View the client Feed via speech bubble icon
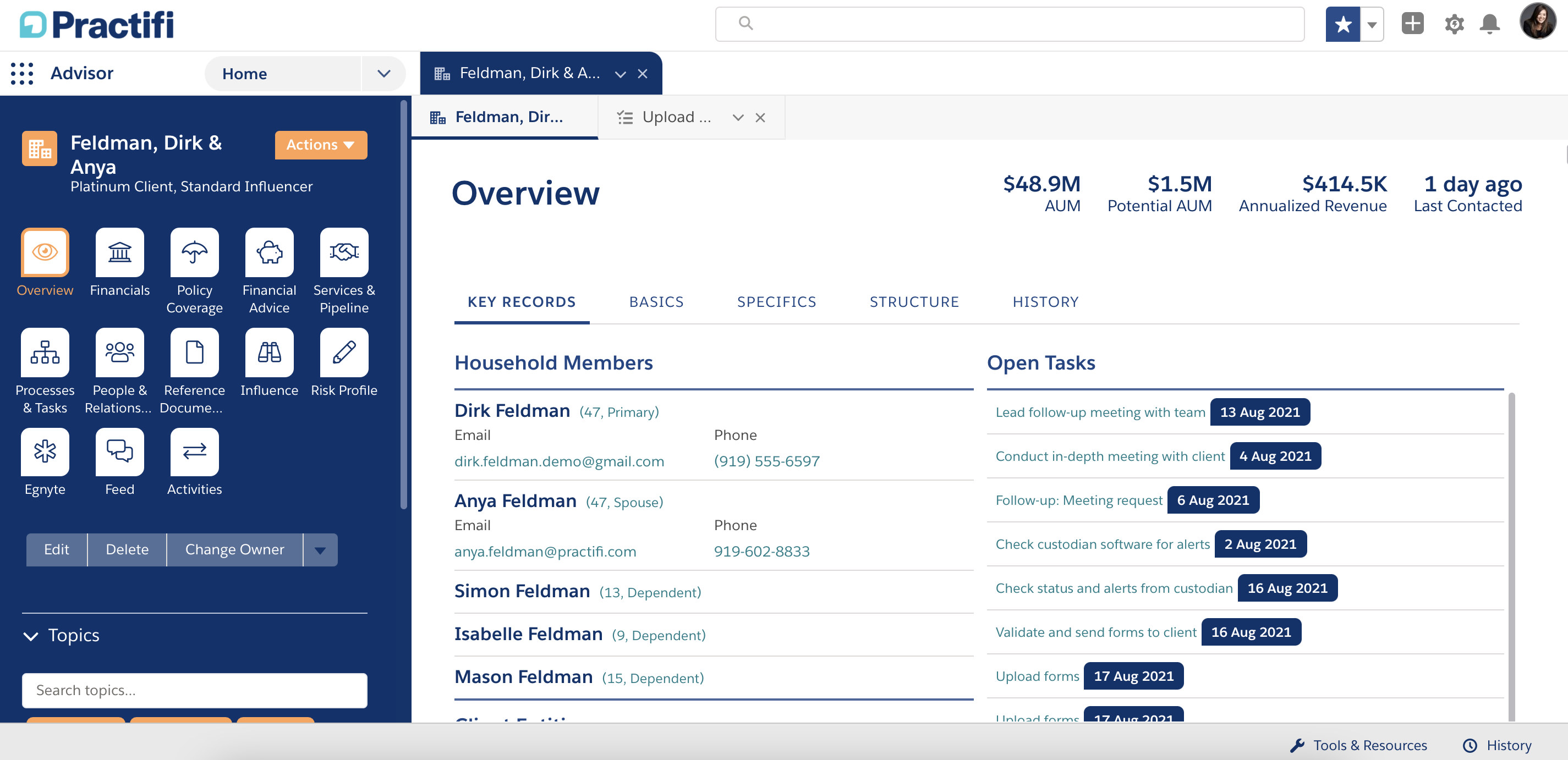The image size is (1568, 760). [119, 451]
